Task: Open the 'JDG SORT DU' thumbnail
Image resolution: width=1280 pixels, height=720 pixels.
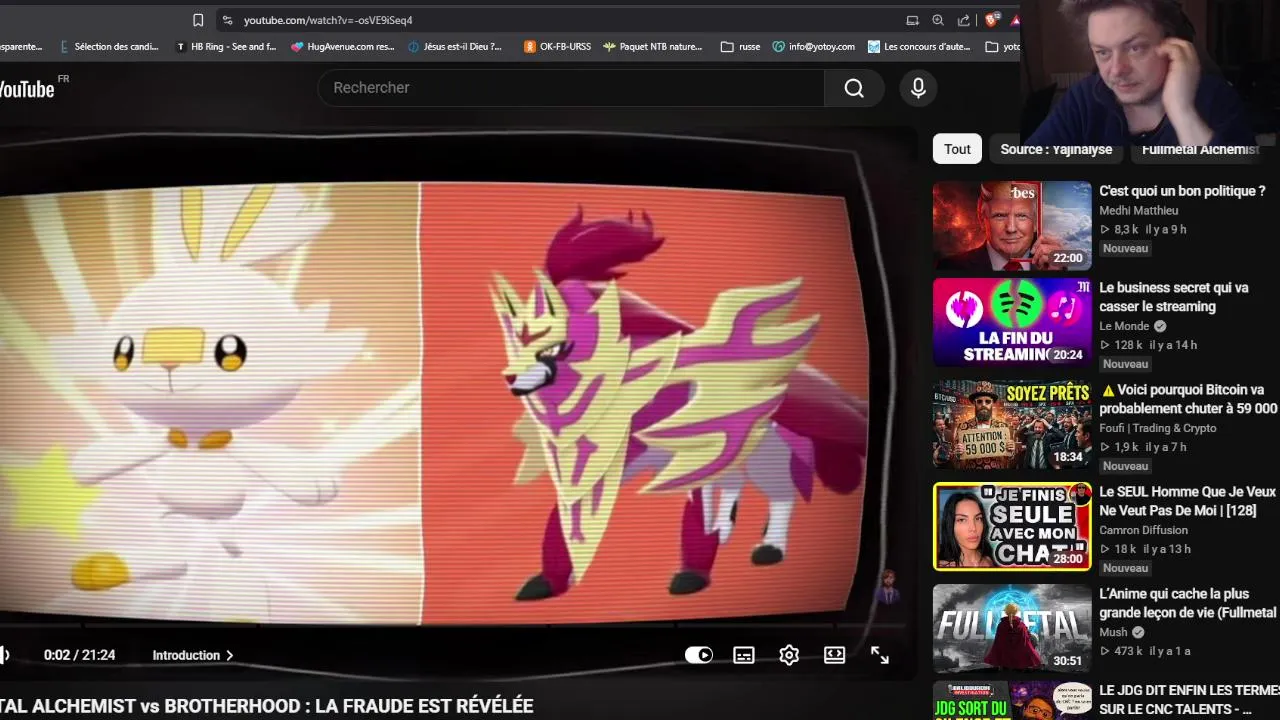Action: pos(1012,701)
